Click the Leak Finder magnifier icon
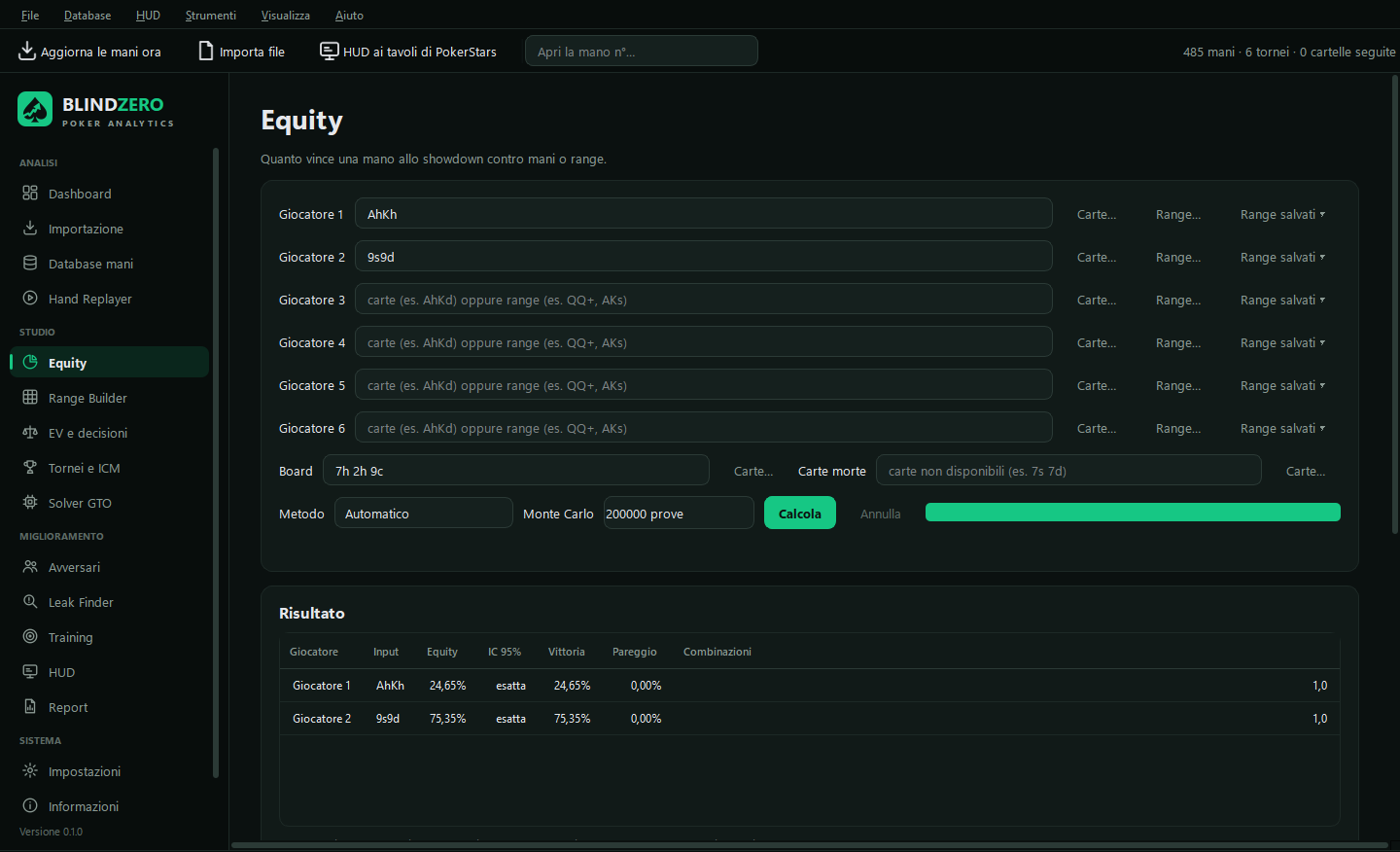The height and width of the screenshot is (852, 1400). click(30, 601)
